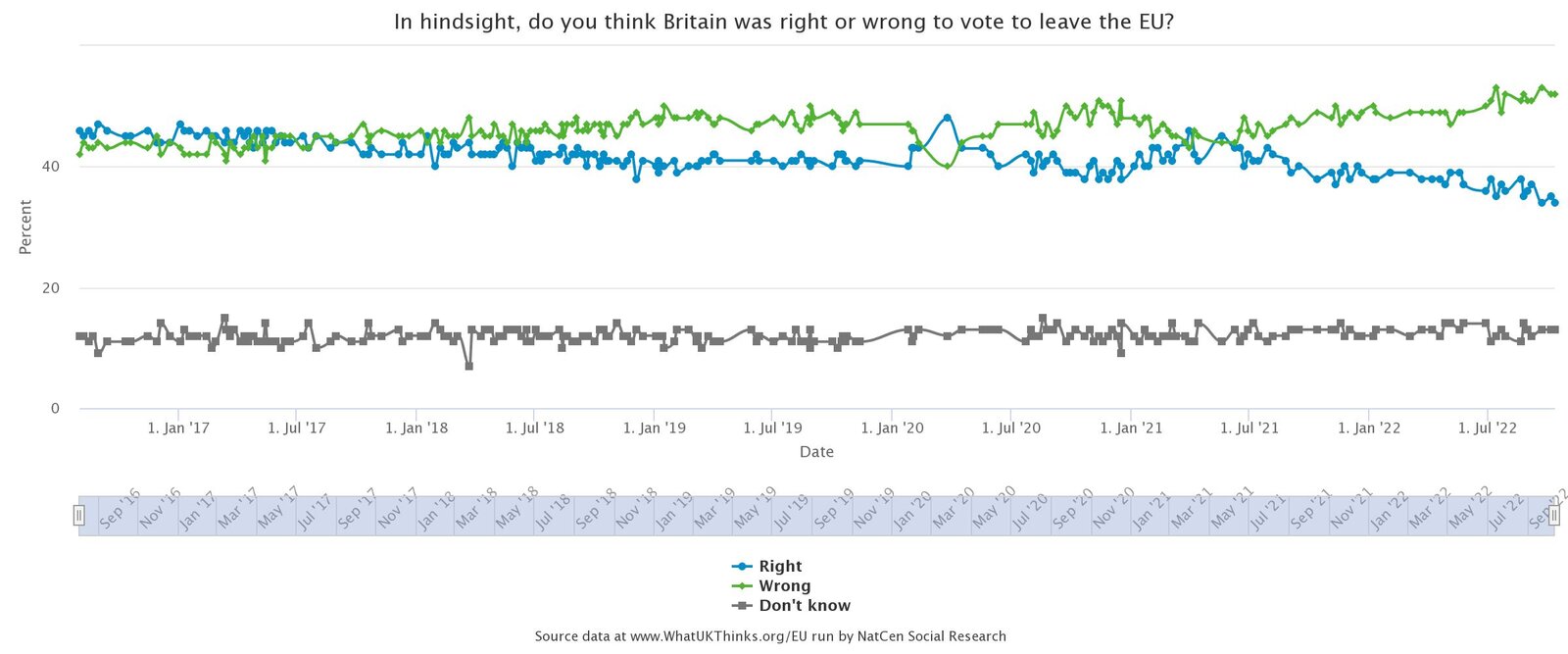Hide the Wrong series via its legend entry
This screenshot has width=1568, height=654.
(786, 585)
